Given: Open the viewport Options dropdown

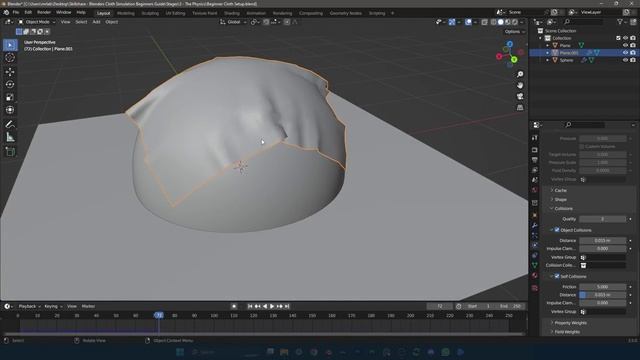Looking at the screenshot, I should (x=514, y=31).
